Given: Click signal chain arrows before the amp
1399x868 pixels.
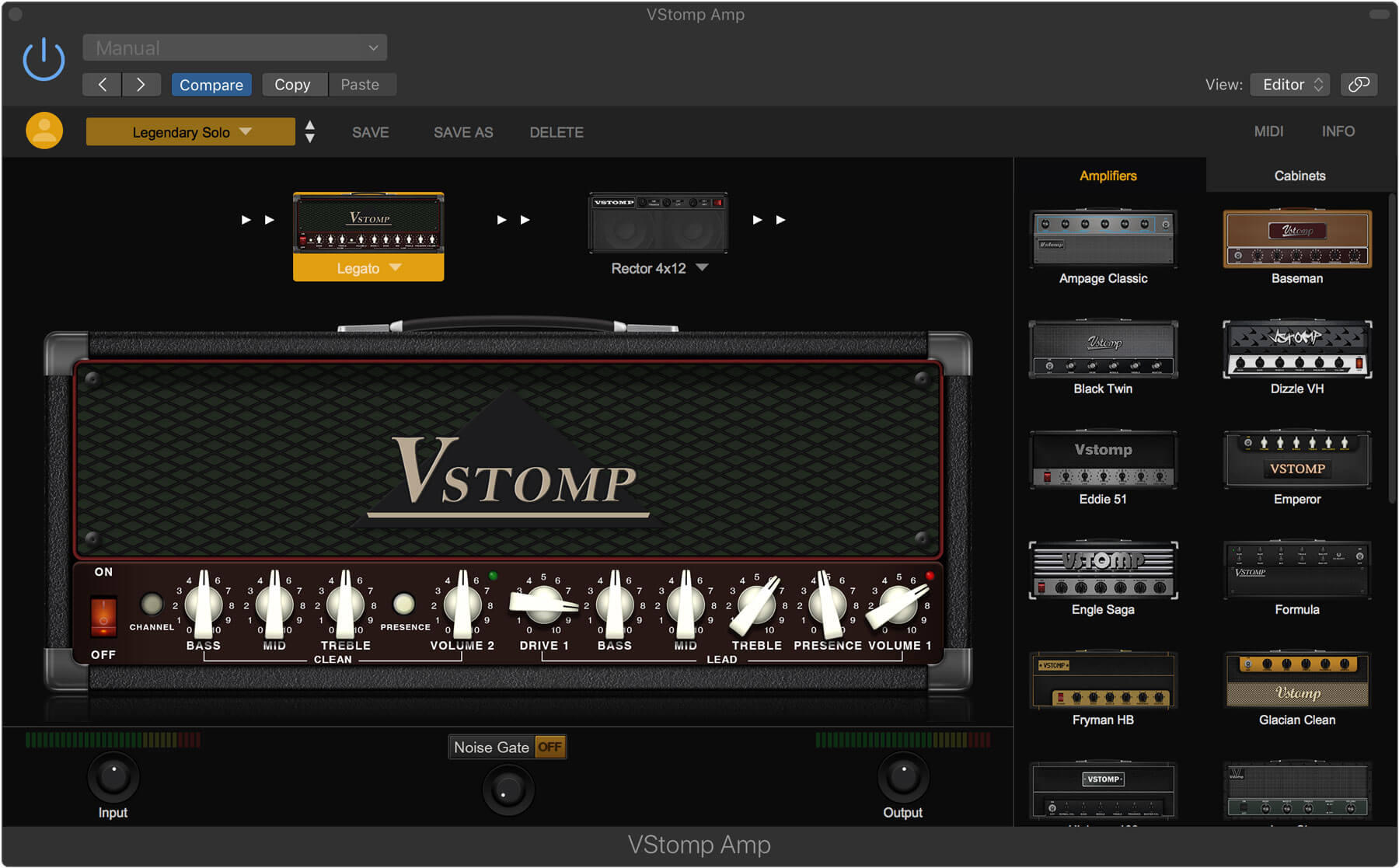Looking at the screenshot, I should coord(257,220).
